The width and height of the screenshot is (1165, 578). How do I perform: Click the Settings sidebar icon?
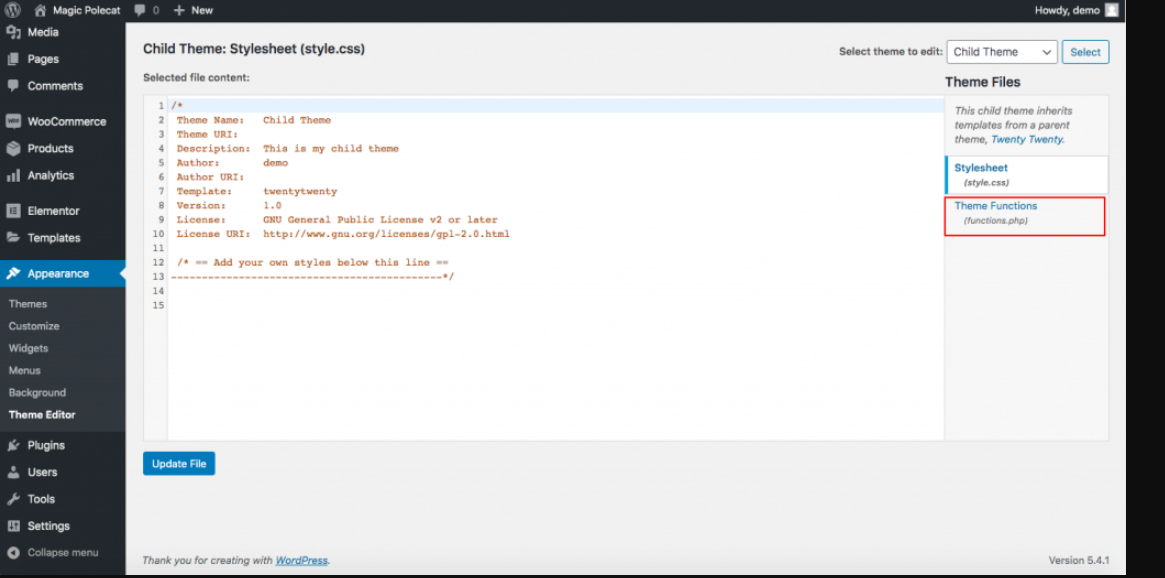point(13,526)
